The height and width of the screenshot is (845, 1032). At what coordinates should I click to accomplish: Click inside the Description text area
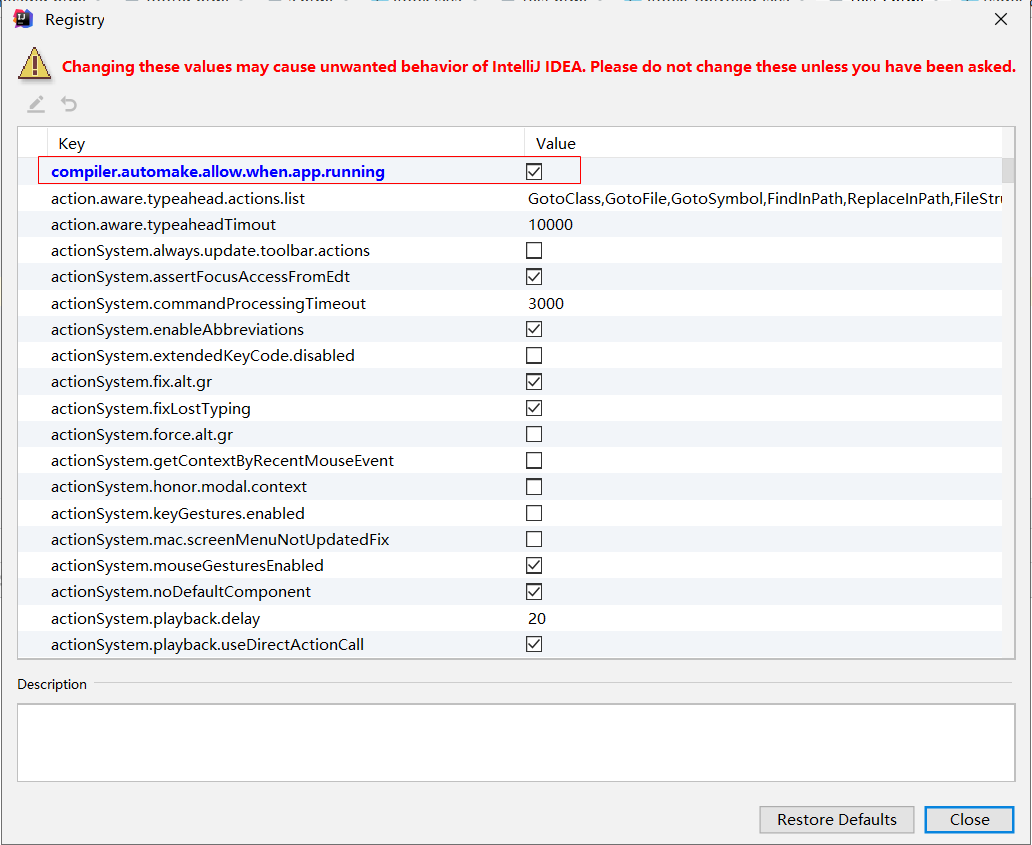click(x=516, y=742)
